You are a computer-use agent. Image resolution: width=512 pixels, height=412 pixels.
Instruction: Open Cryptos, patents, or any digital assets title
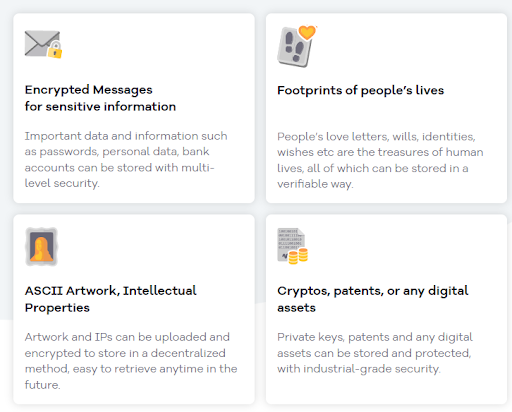[373, 299]
